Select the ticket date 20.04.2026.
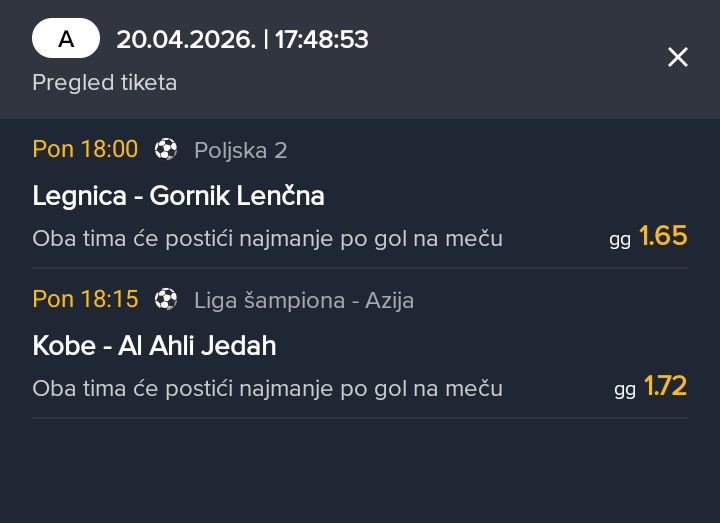 click(185, 40)
